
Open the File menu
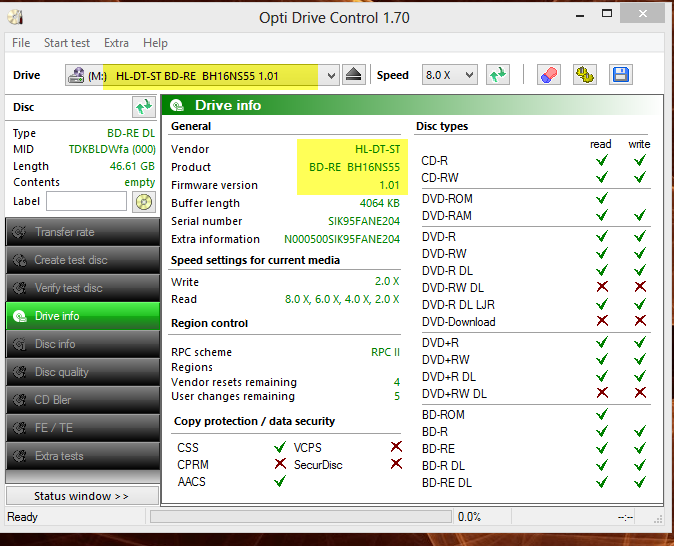click(x=21, y=43)
